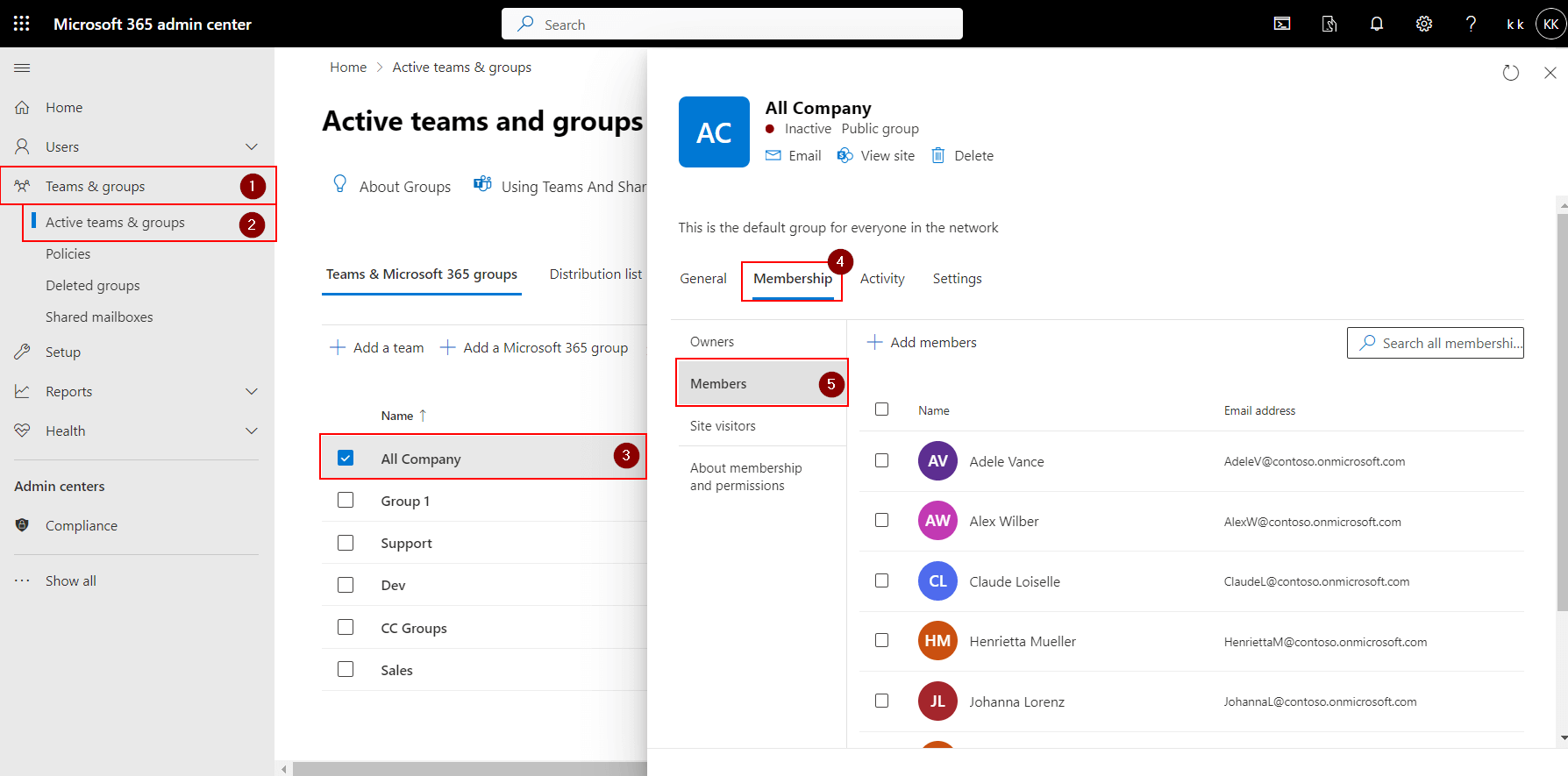Click the AC group tile
1568x776 pixels.
tap(714, 132)
